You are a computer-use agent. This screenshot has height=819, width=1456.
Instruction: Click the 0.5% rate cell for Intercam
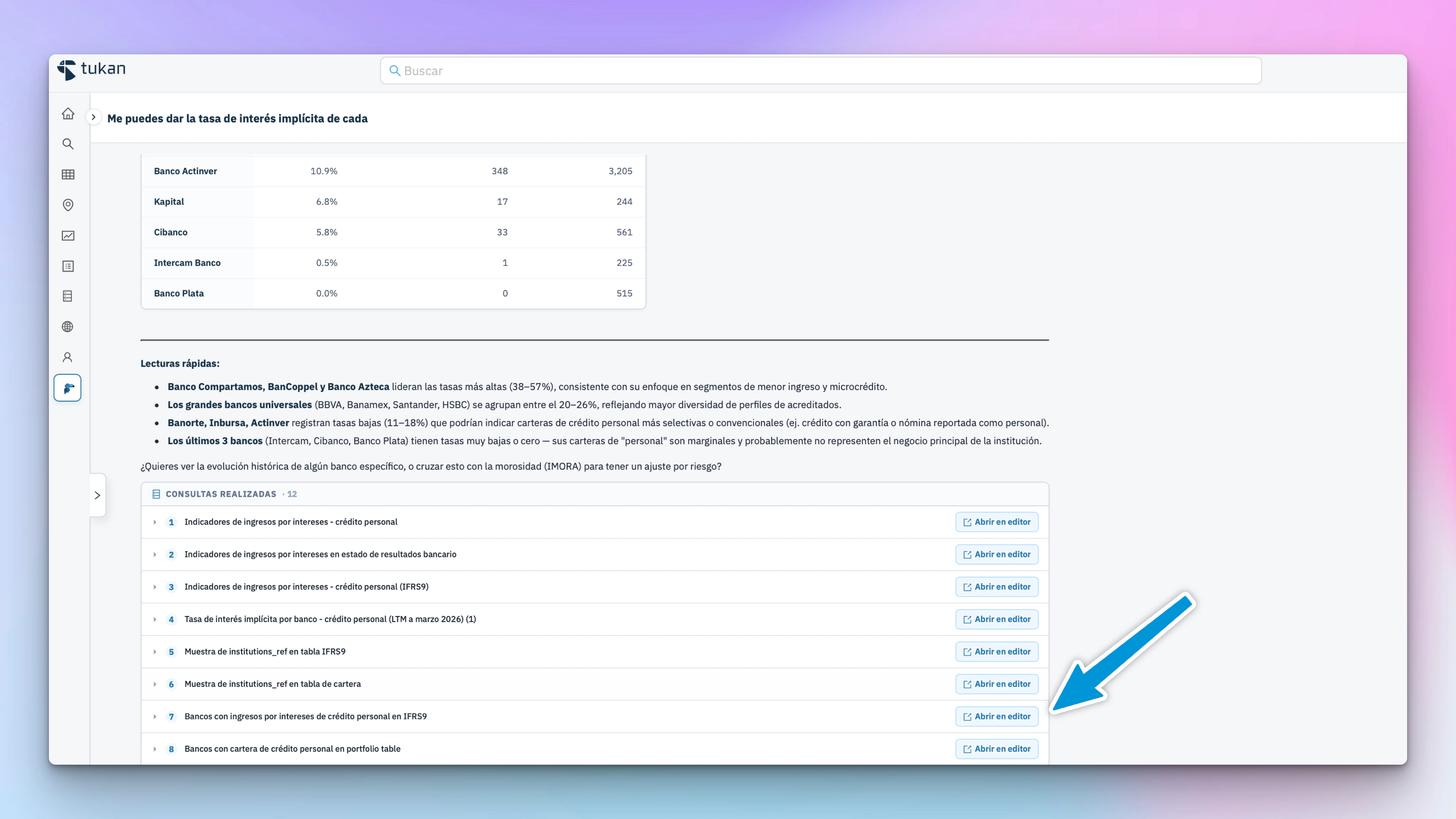coord(327,263)
